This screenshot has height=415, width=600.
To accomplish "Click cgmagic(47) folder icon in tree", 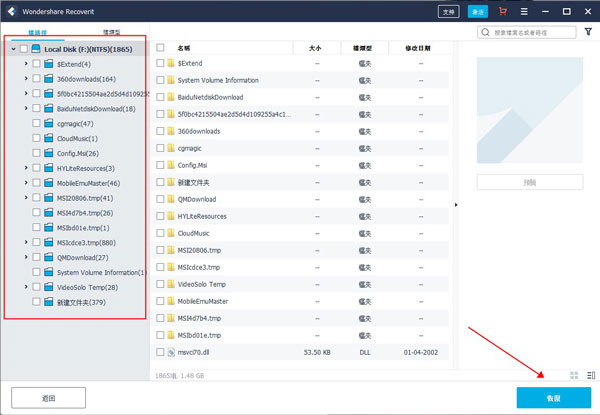I will coord(49,123).
